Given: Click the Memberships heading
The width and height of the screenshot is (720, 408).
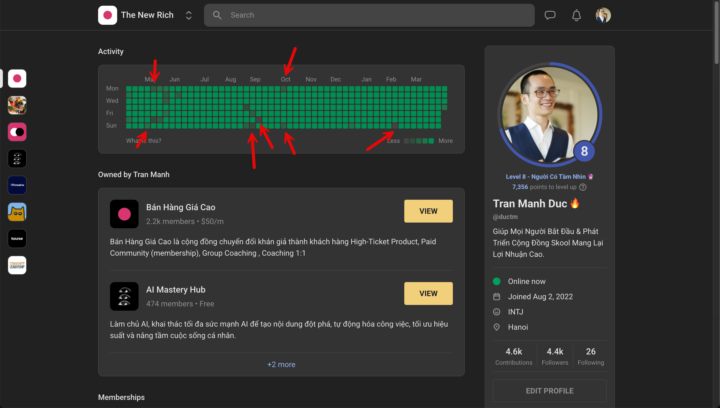Looking at the screenshot, I should (x=121, y=397).
